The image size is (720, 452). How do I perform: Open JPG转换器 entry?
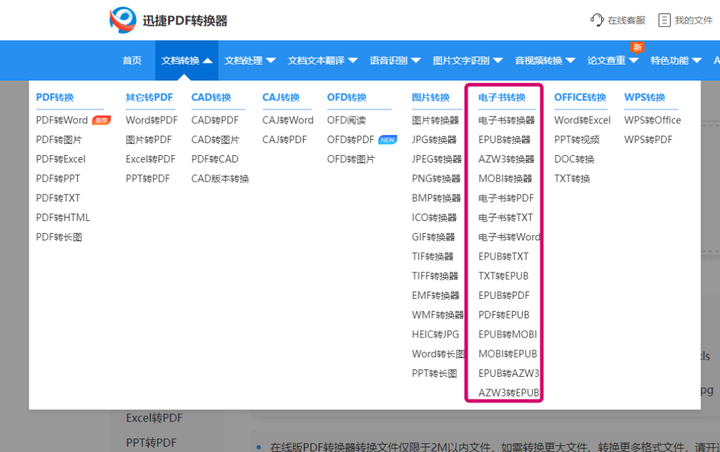434,140
